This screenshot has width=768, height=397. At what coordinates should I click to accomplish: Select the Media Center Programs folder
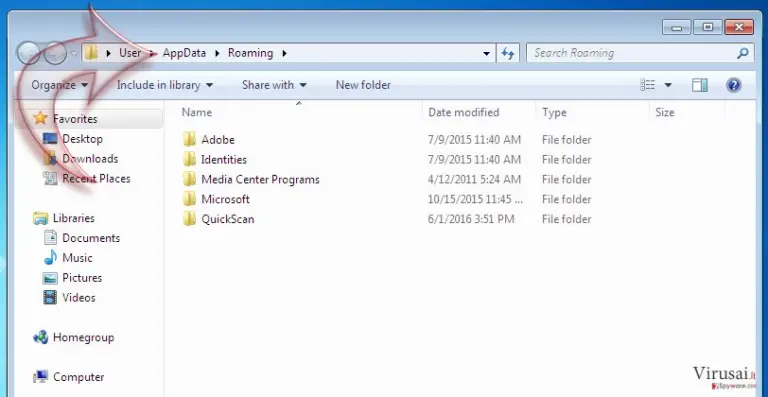click(260, 179)
